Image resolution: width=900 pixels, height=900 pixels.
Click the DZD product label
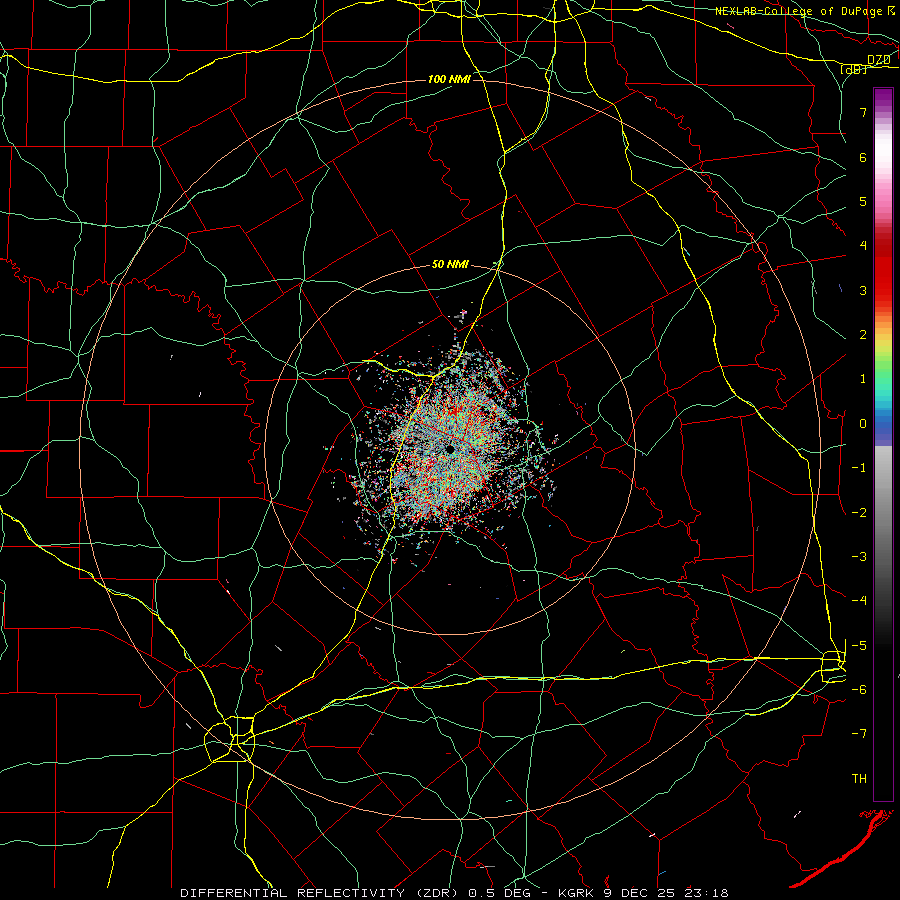point(878,60)
